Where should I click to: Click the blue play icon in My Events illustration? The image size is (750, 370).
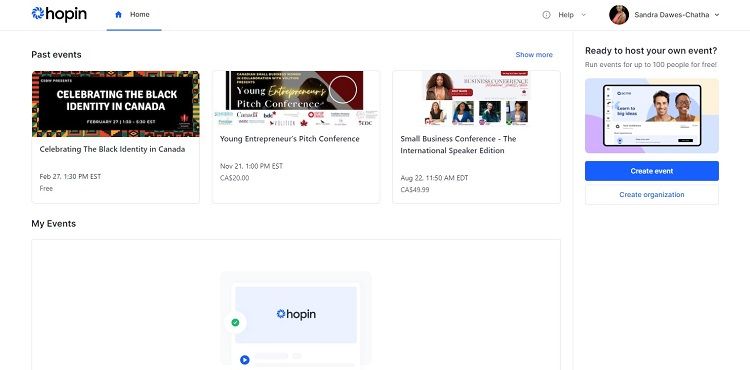click(x=244, y=359)
